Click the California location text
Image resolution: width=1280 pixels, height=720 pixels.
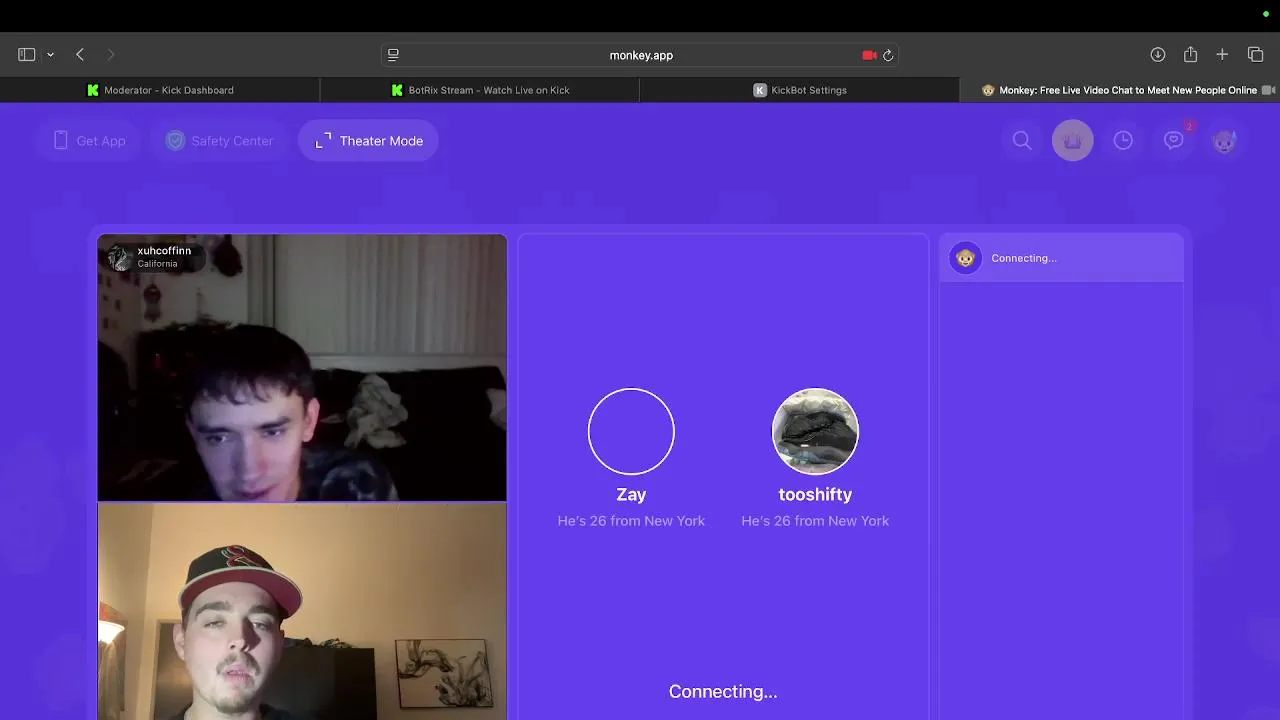(x=157, y=264)
